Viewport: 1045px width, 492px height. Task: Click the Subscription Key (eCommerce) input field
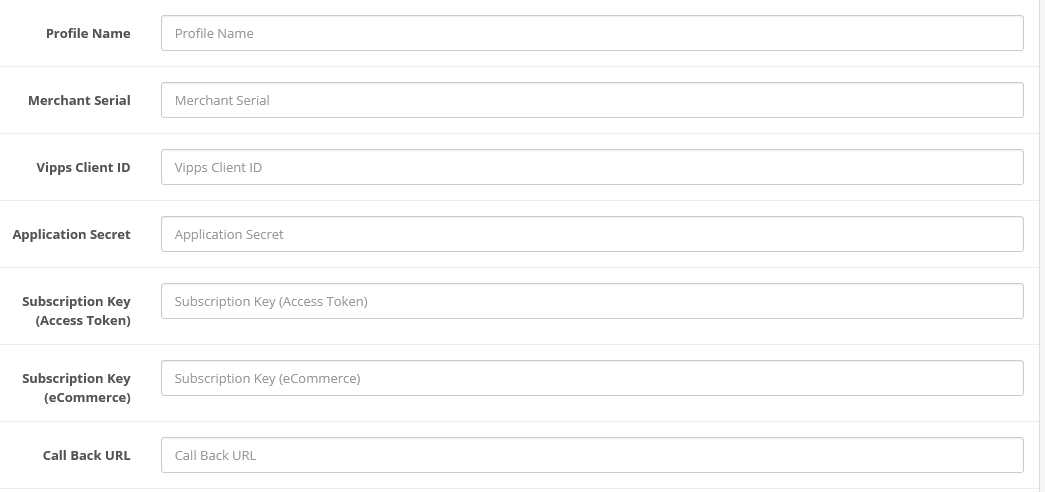pos(592,378)
